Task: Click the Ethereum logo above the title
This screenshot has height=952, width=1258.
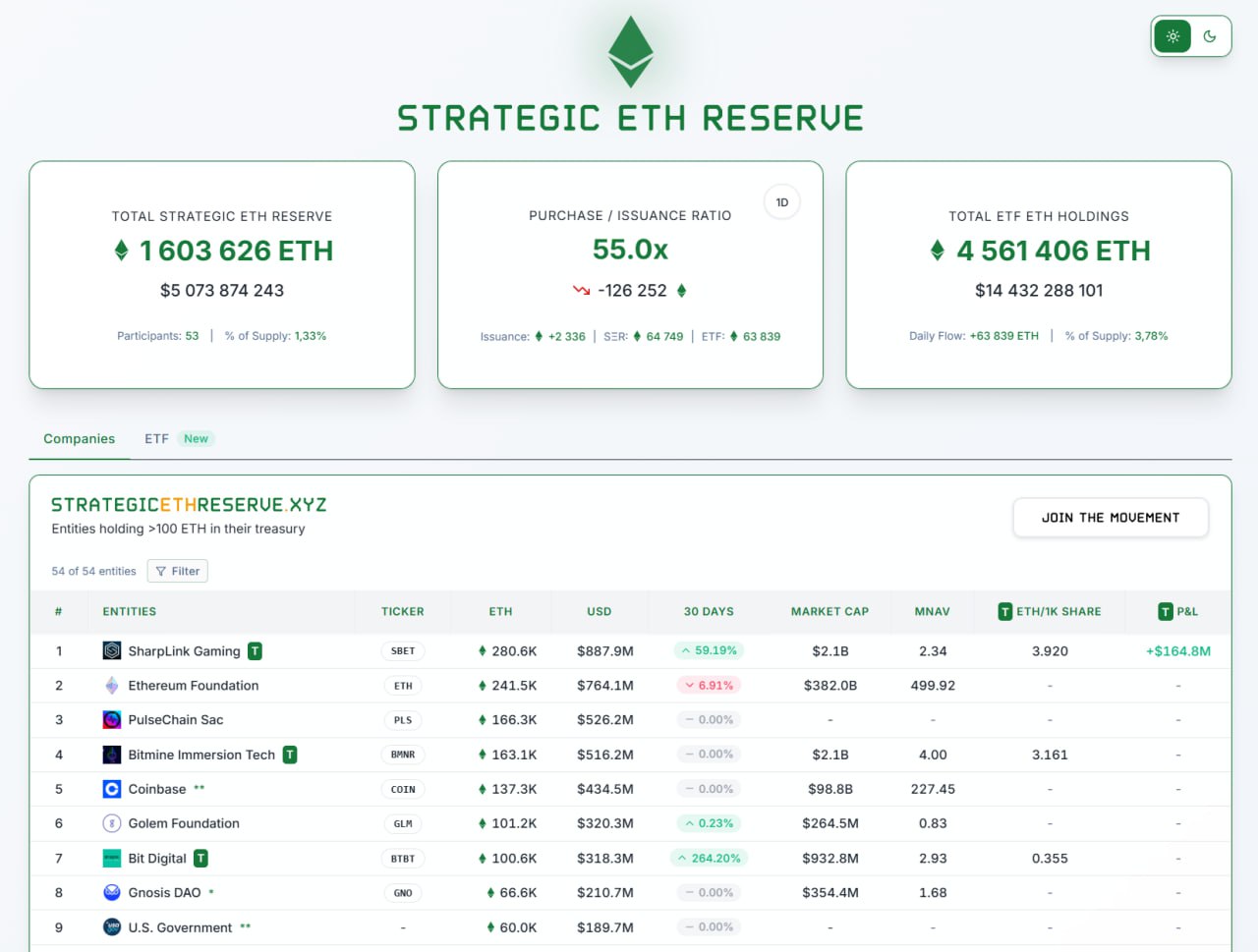Action: pyautogui.click(x=630, y=52)
